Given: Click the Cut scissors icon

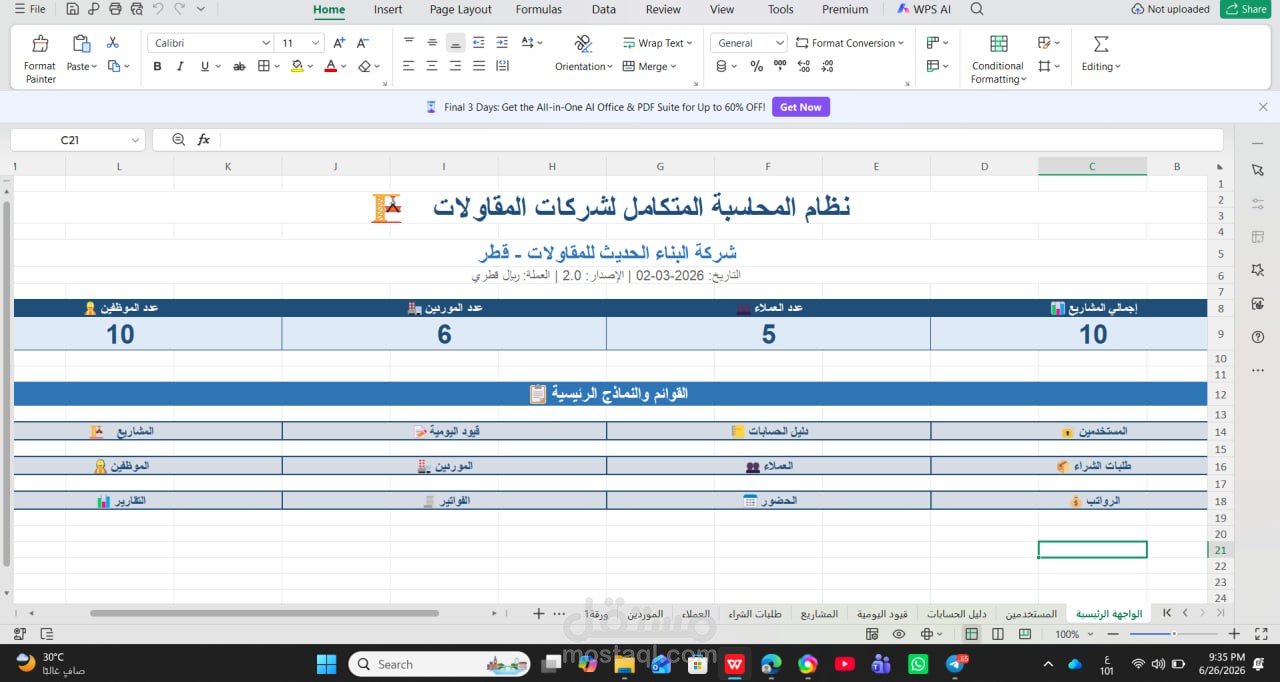Looking at the screenshot, I should [x=113, y=43].
